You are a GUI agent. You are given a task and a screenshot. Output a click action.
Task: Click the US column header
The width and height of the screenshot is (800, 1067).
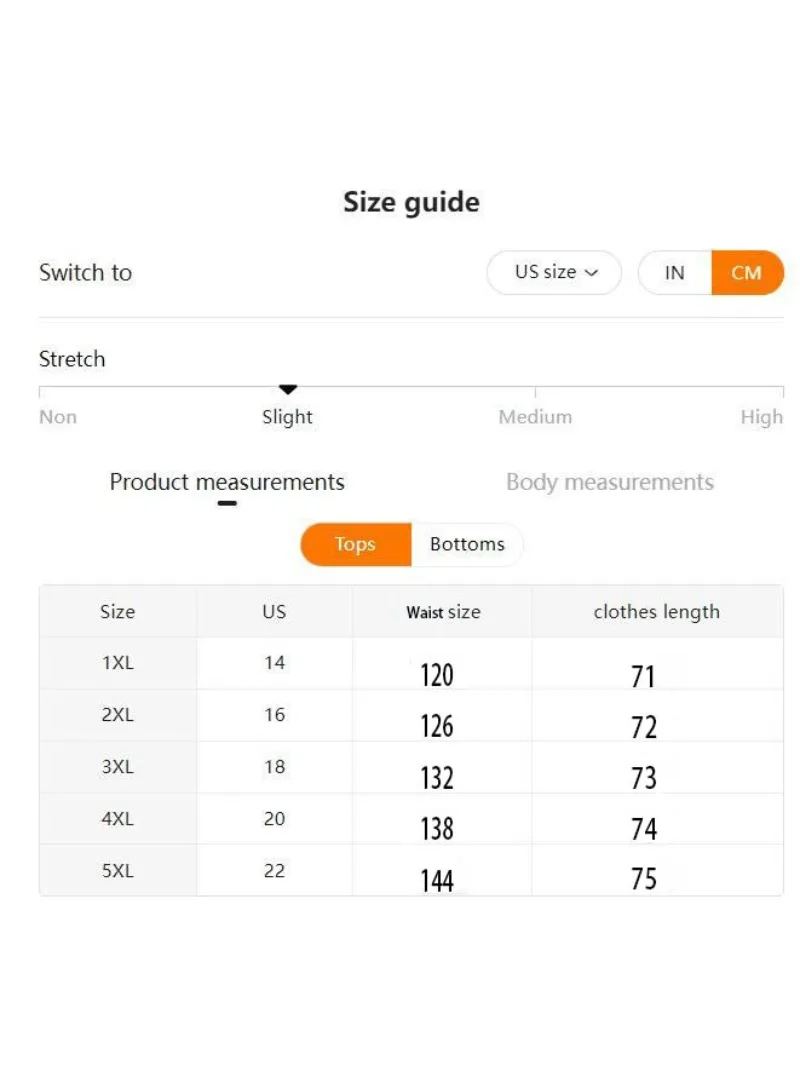tap(274, 612)
